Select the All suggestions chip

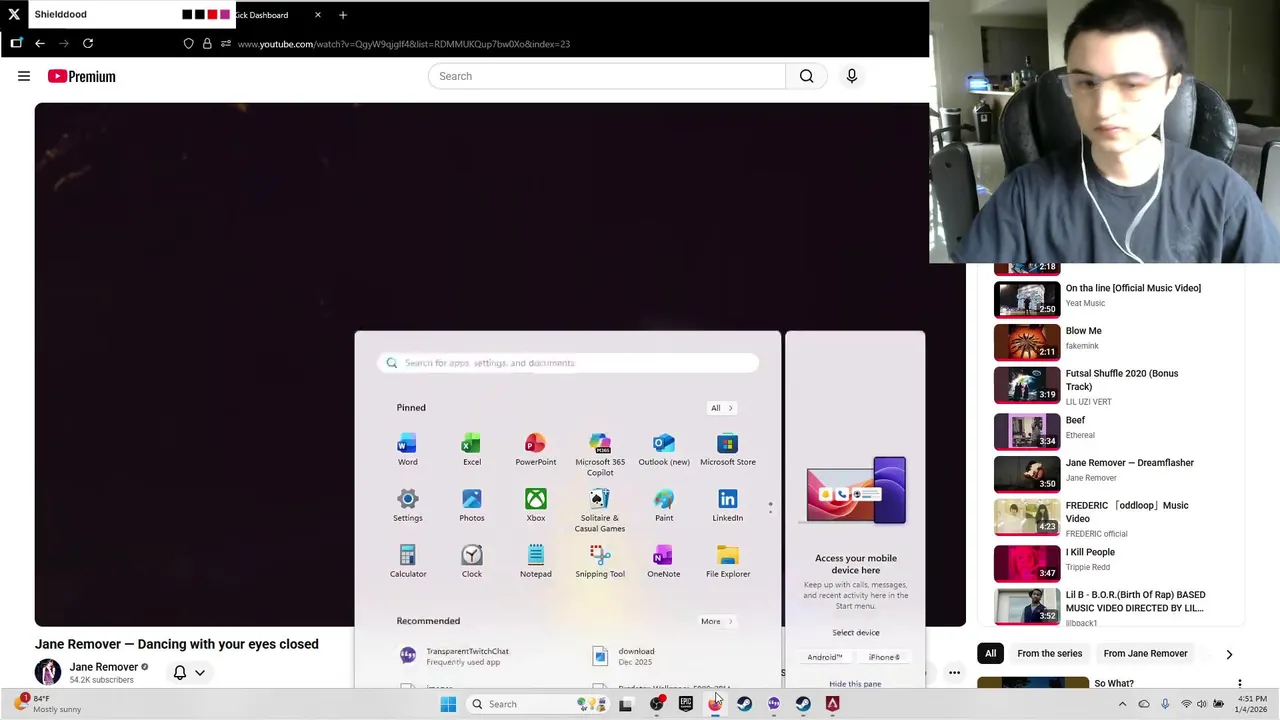coord(990,654)
